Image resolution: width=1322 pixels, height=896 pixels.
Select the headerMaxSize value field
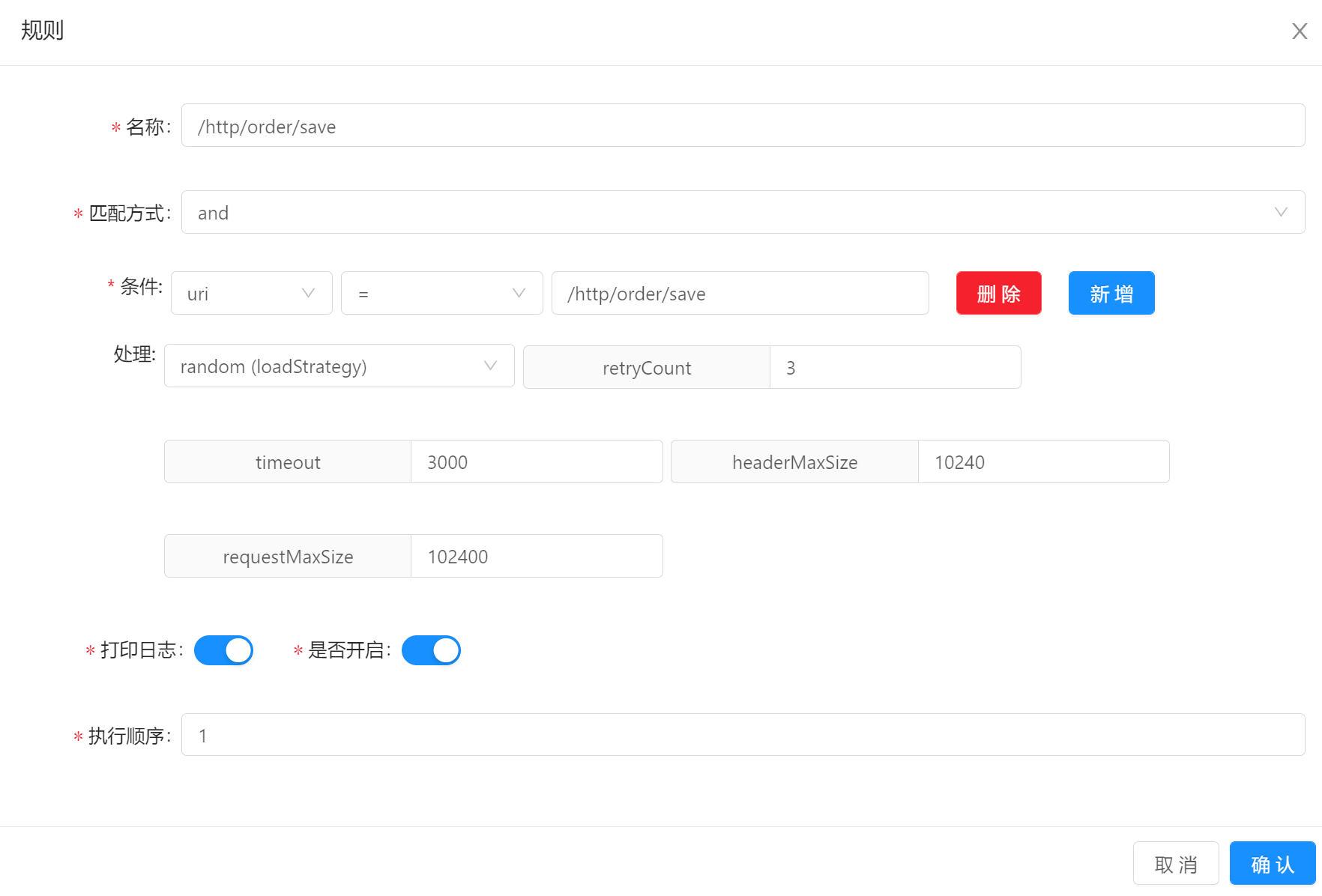pos(1043,462)
